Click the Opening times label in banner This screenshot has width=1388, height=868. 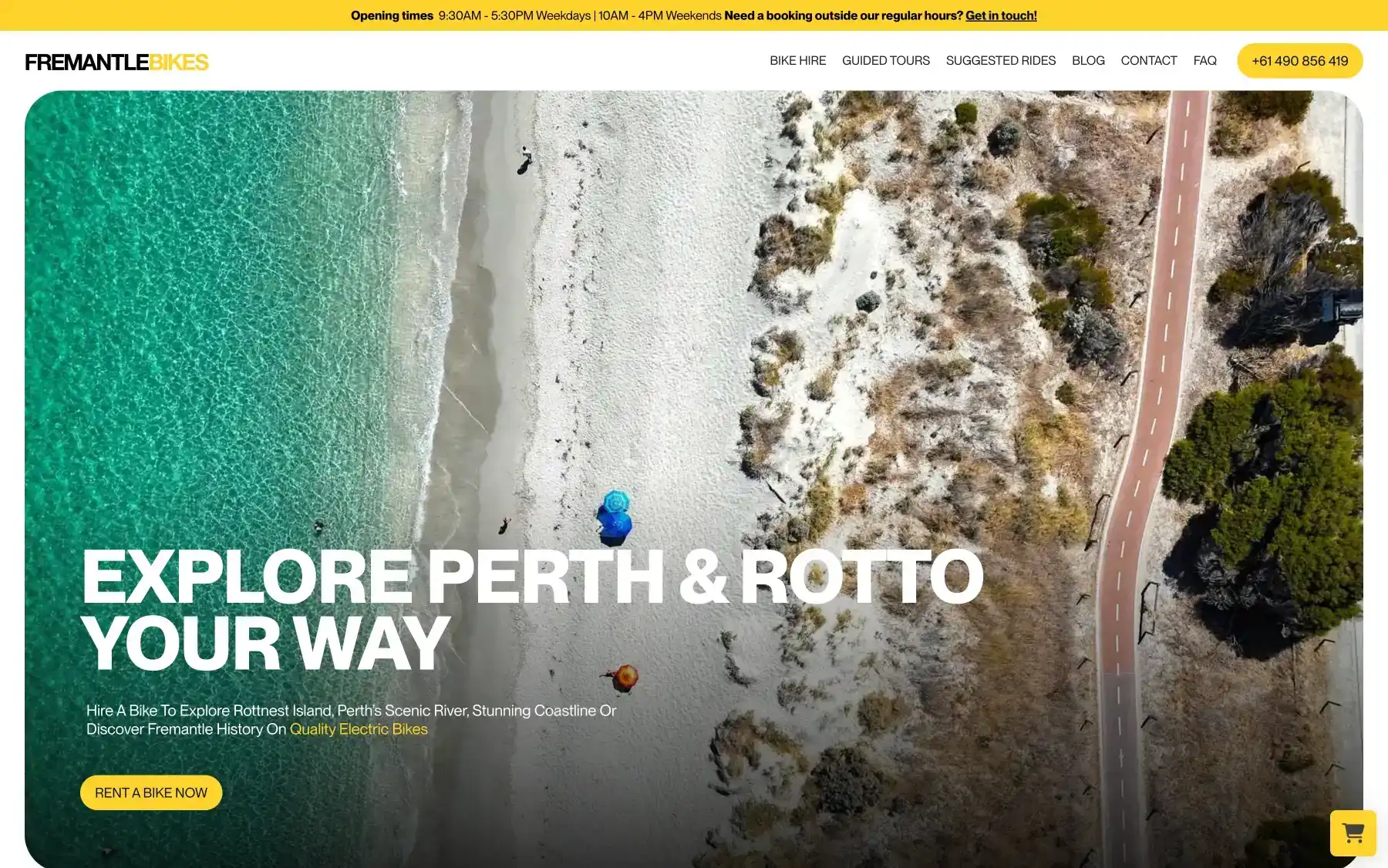pos(392,15)
